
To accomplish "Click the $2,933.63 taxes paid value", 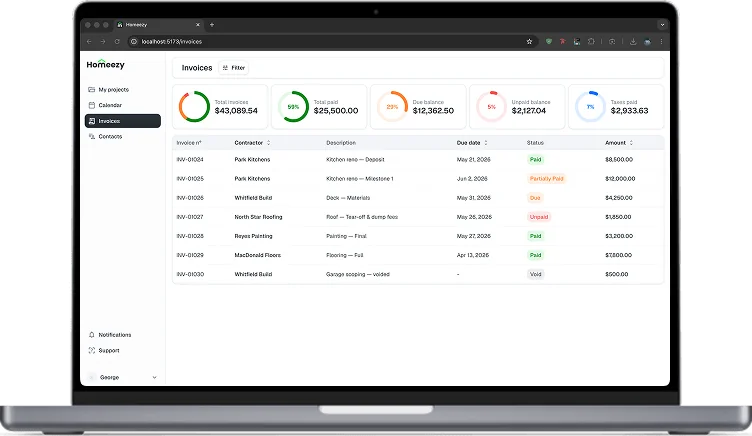I will click(629, 111).
